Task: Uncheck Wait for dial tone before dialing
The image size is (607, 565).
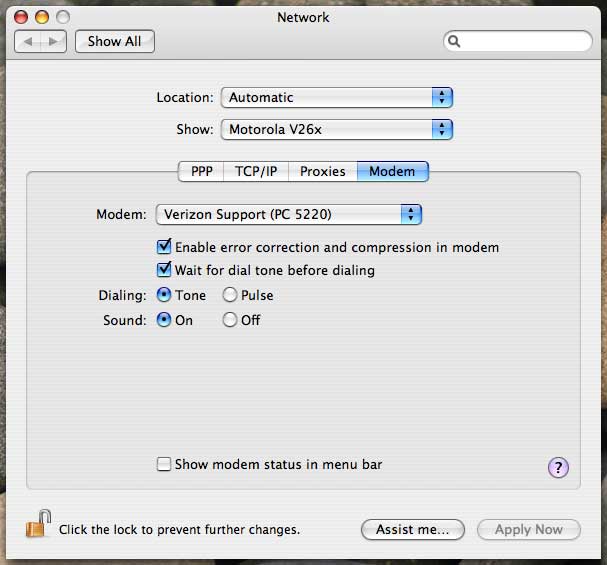Action: 164,269
